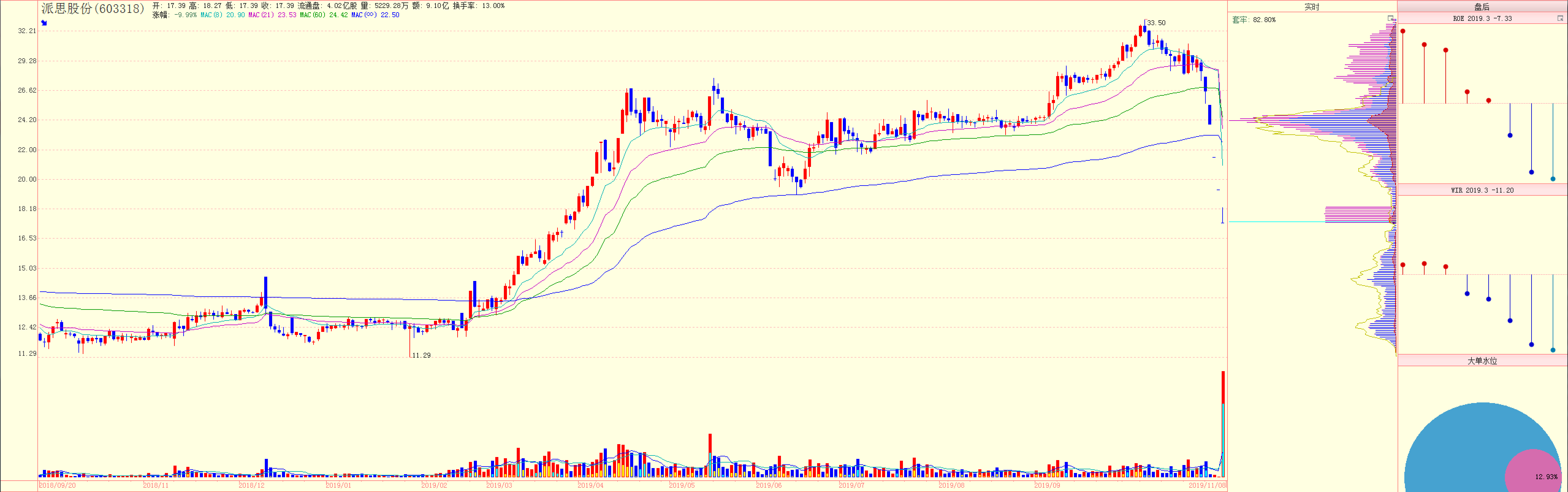1568x492 pixels.
Task: Click the 33.50 high price marker
Action: pyautogui.click(x=1156, y=23)
